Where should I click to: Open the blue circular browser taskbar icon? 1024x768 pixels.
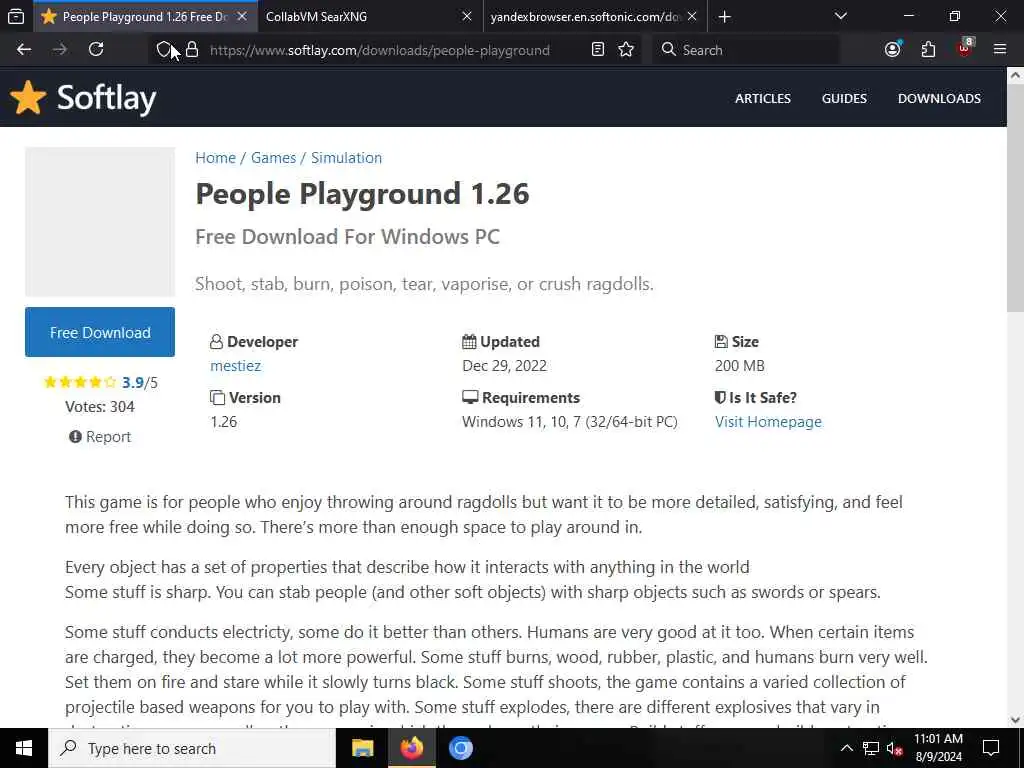[460, 748]
